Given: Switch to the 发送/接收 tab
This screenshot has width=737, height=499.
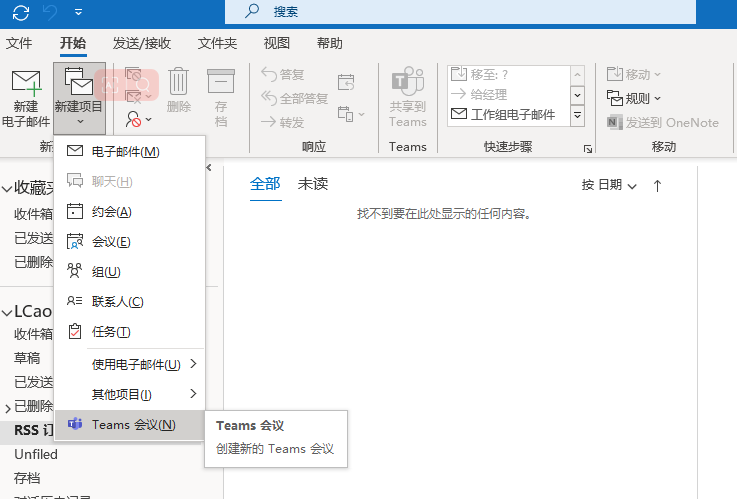Looking at the screenshot, I should coord(141,43).
